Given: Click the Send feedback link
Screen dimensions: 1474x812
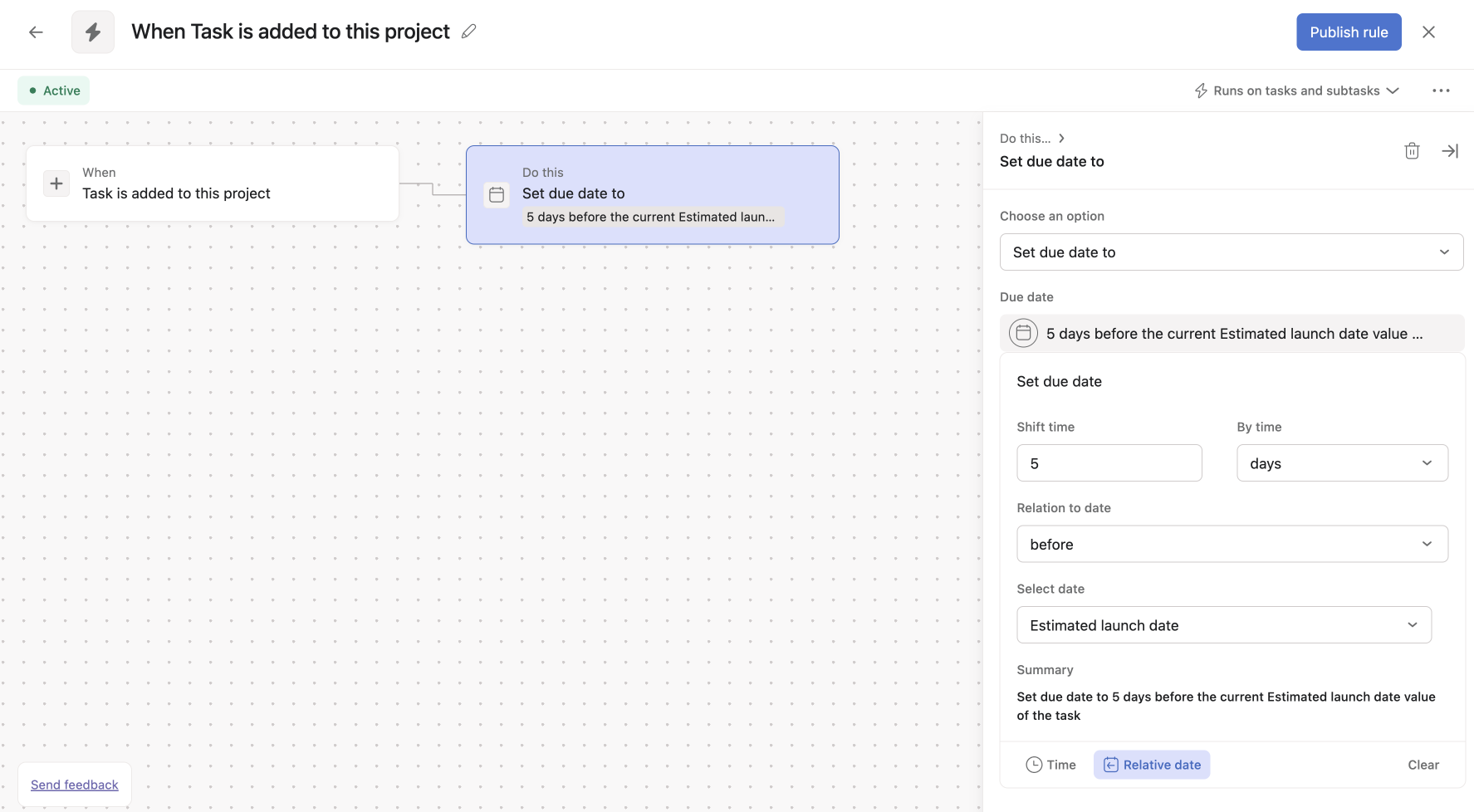Looking at the screenshot, I should tap(75, 785).
